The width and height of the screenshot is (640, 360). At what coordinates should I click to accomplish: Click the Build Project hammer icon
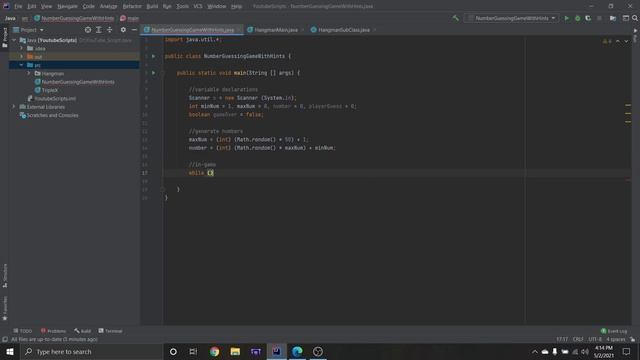[456, 18]
